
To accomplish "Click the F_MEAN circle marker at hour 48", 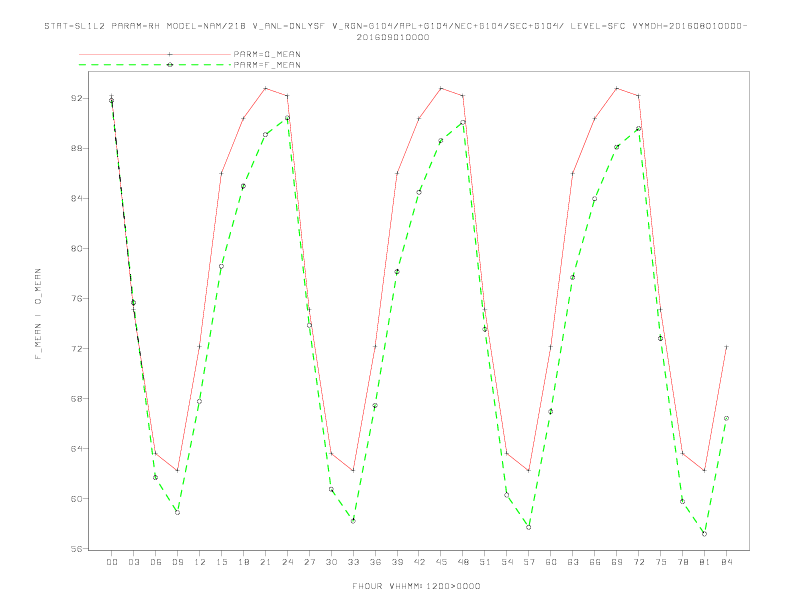I will click(x=463, y=122).
